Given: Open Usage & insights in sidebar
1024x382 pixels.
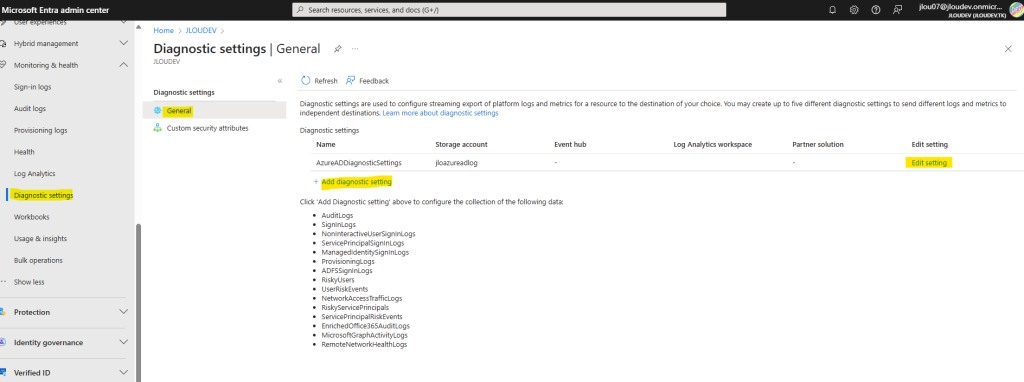Looking at the screenshot, I should tap(40, 238).
